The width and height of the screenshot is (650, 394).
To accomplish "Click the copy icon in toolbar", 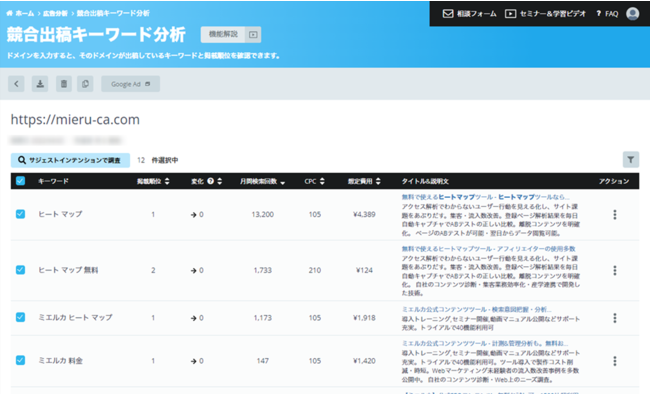I will (x=85, y=84).
